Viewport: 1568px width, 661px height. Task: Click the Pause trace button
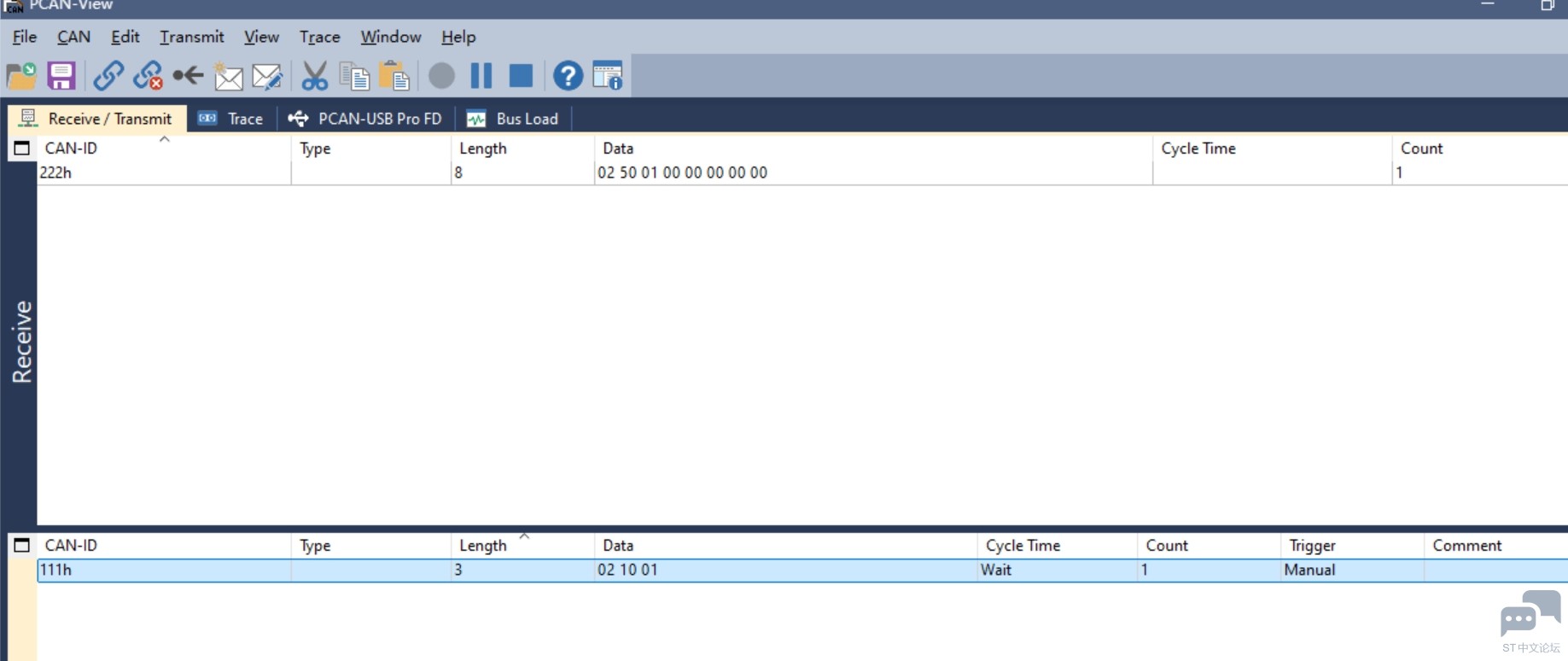pyautogui.click(x=481, y=76)
